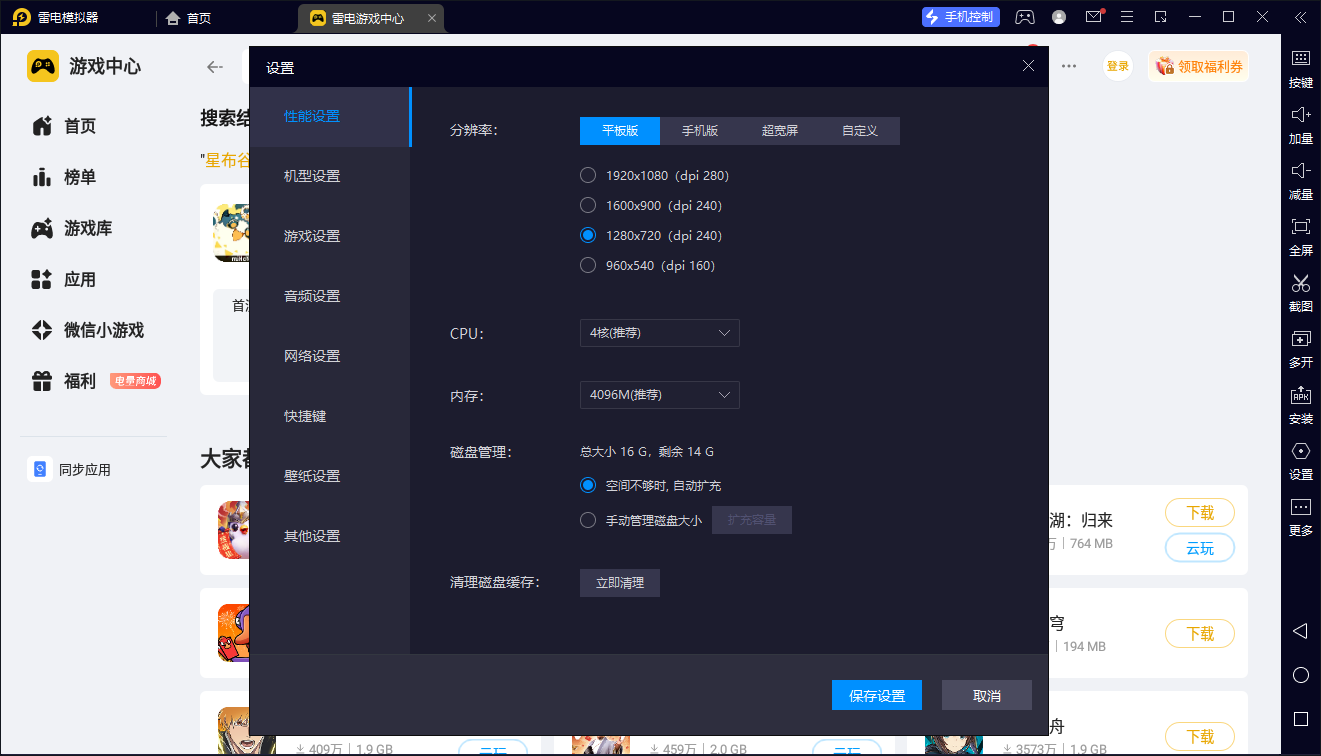Switch to the 超宽屏 resolution tab

pos(780,131)
